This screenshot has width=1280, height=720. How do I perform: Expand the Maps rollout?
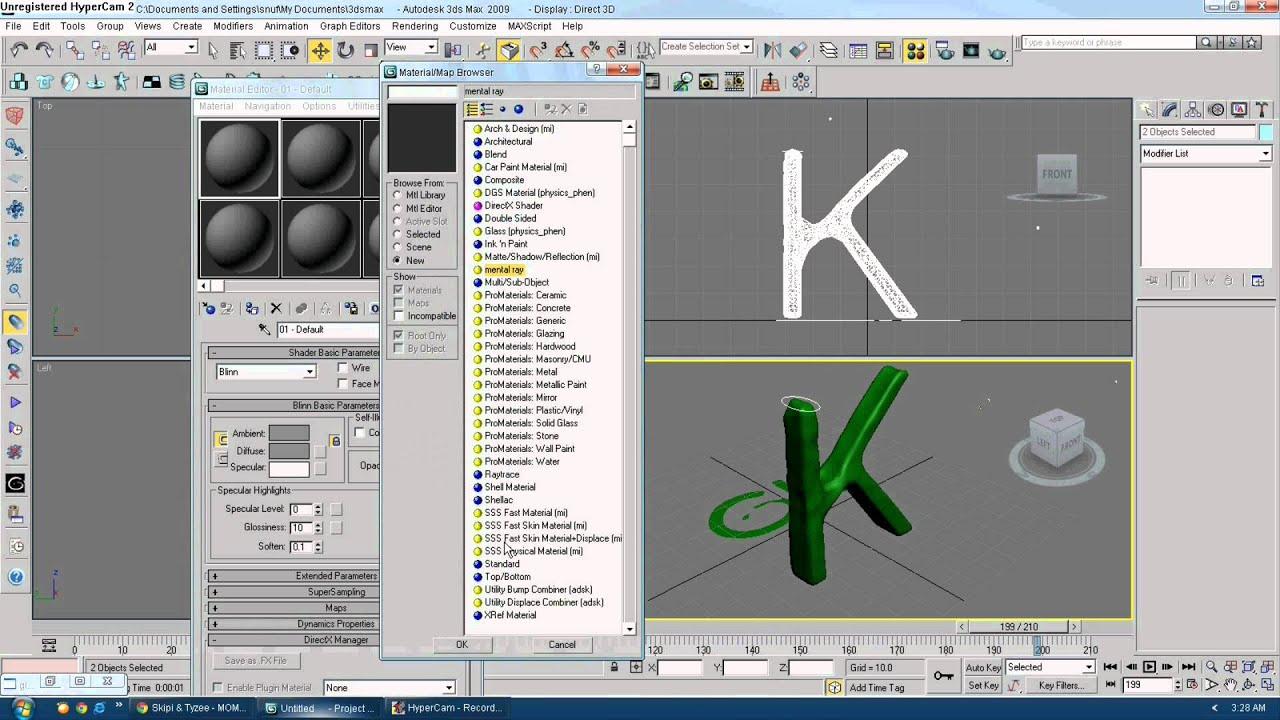pyautogui.click(x=294, y=608)
